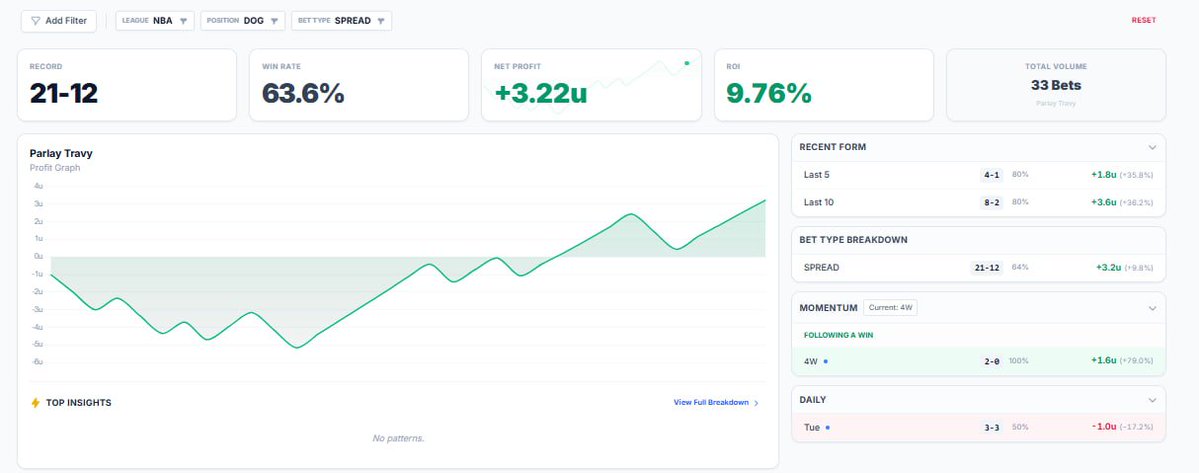This screenshot has width=1199, height=473.
Task: Click the Add Filter button
Action: click(x=59, y=21)
